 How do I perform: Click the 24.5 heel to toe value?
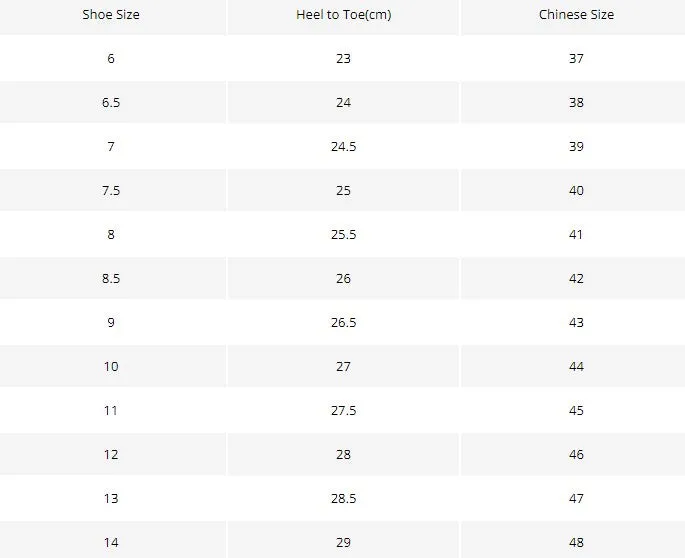click(343, 147)
